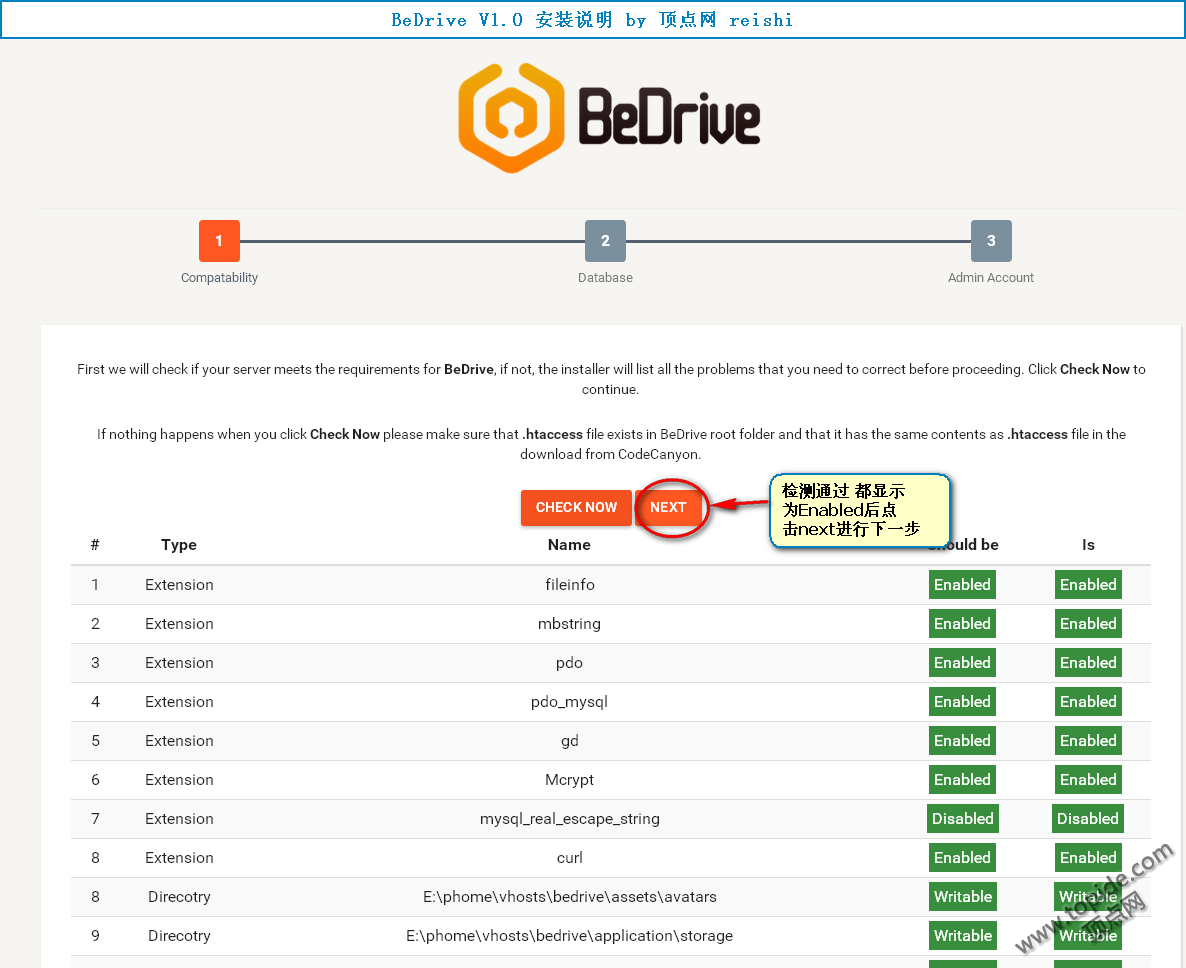Click the Type column header

click(179, 544)
